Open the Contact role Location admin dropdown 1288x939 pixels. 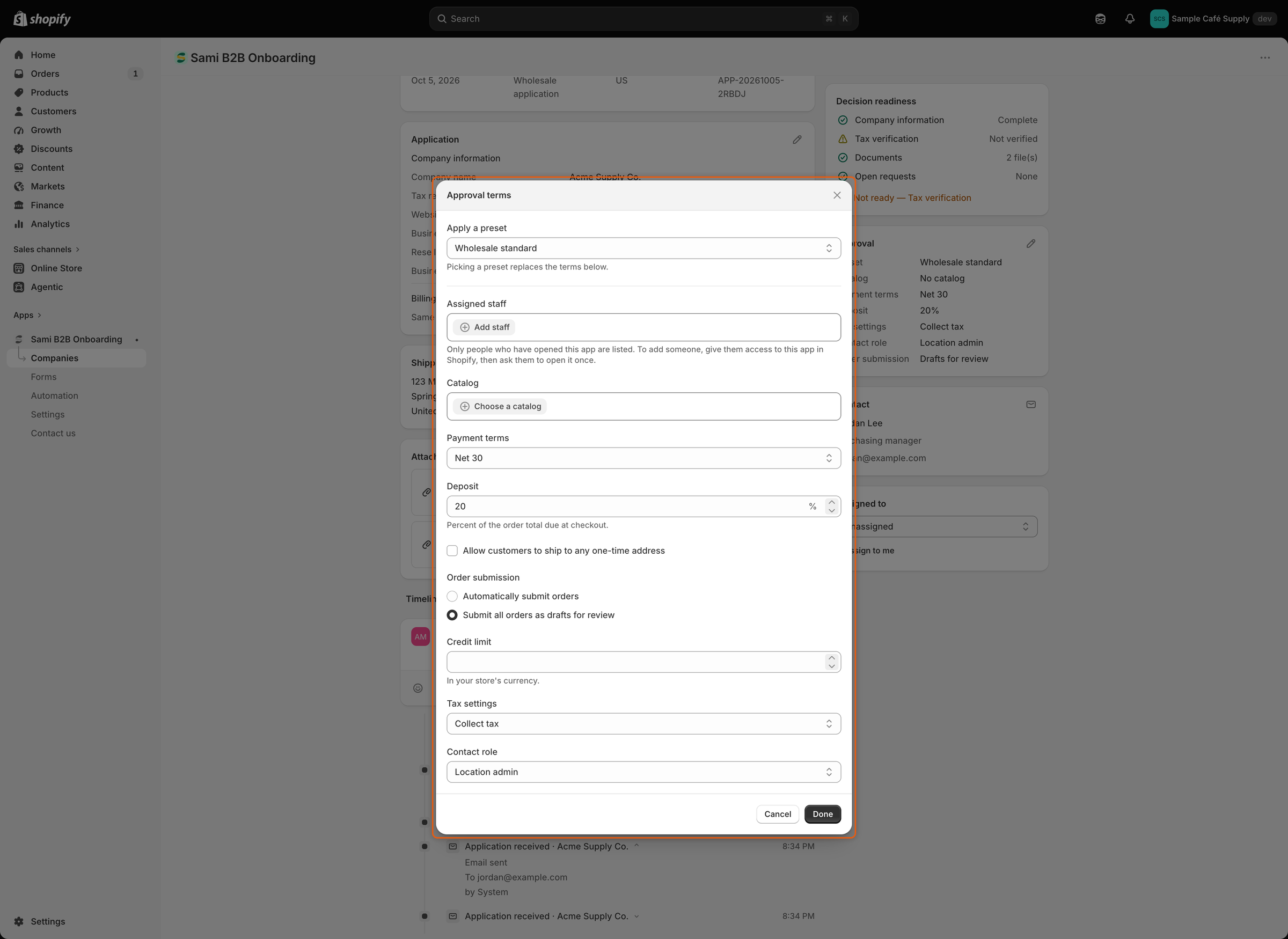pyautogui.click(x=643, y=772)
